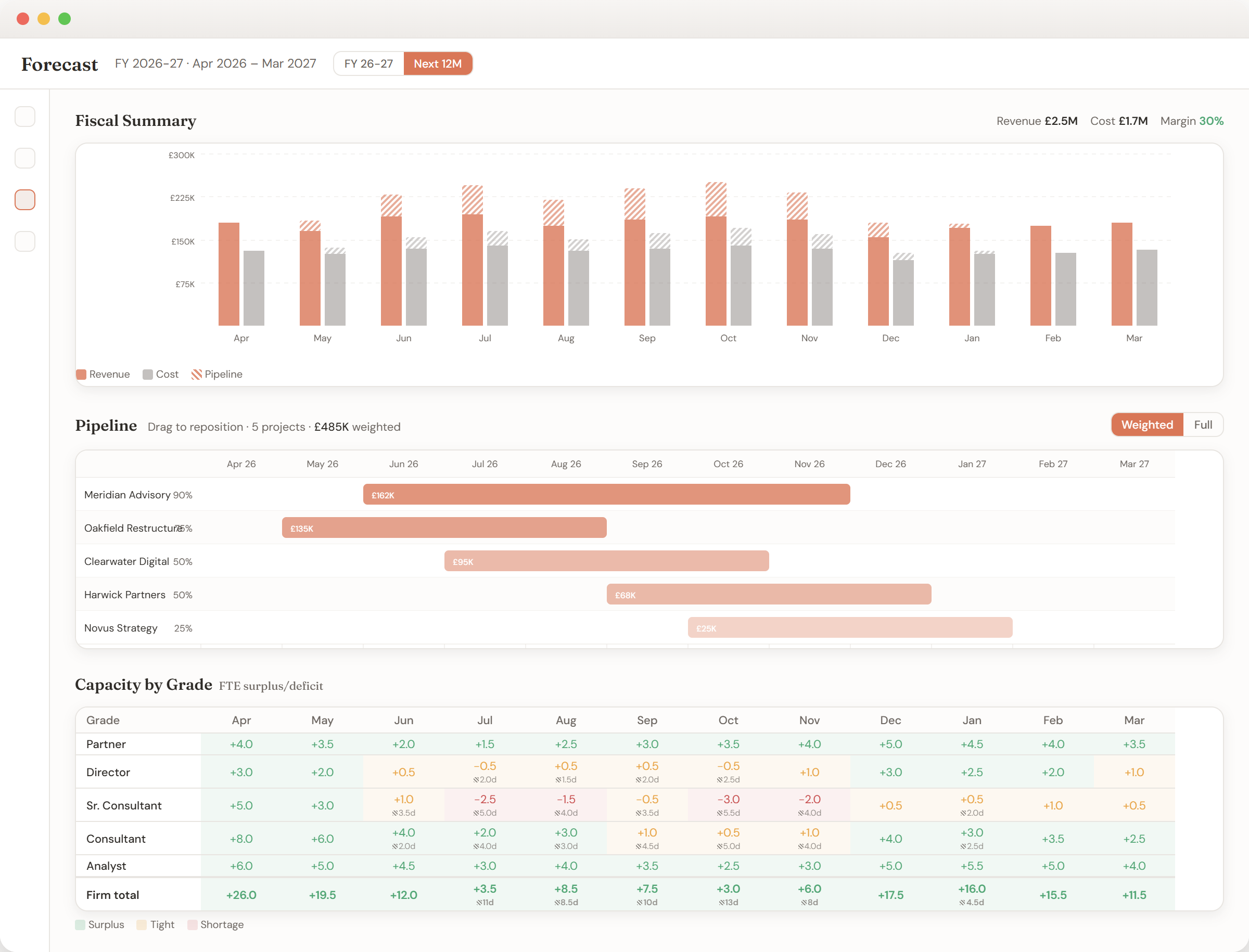Image resolution: width=1249 pixels, height=952 pixels.
Task: Switch to the FY 26-27 view
Action: (x=368, y=63)
